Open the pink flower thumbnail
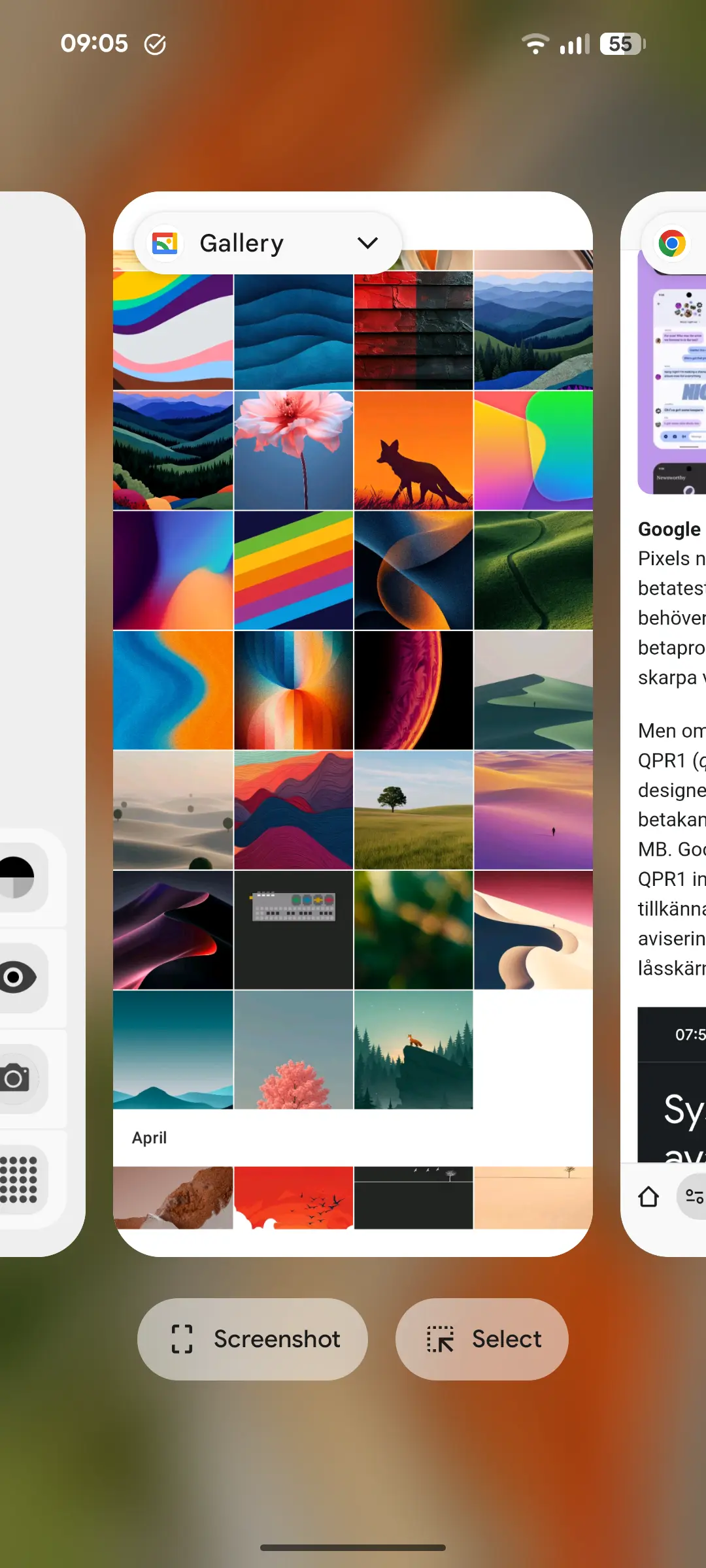 [x=294, y=451]
